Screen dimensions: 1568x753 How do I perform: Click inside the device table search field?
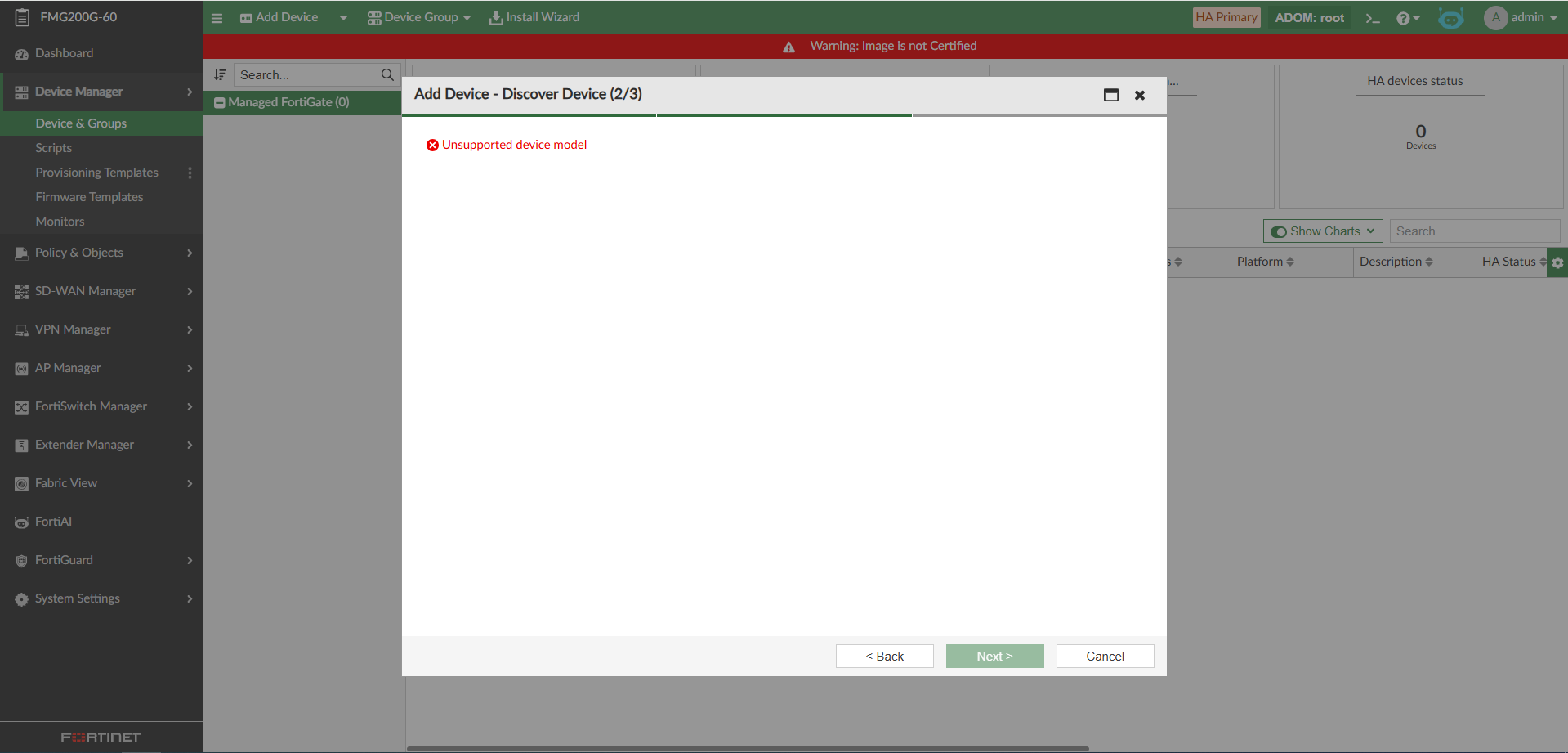pos(1473,231)
